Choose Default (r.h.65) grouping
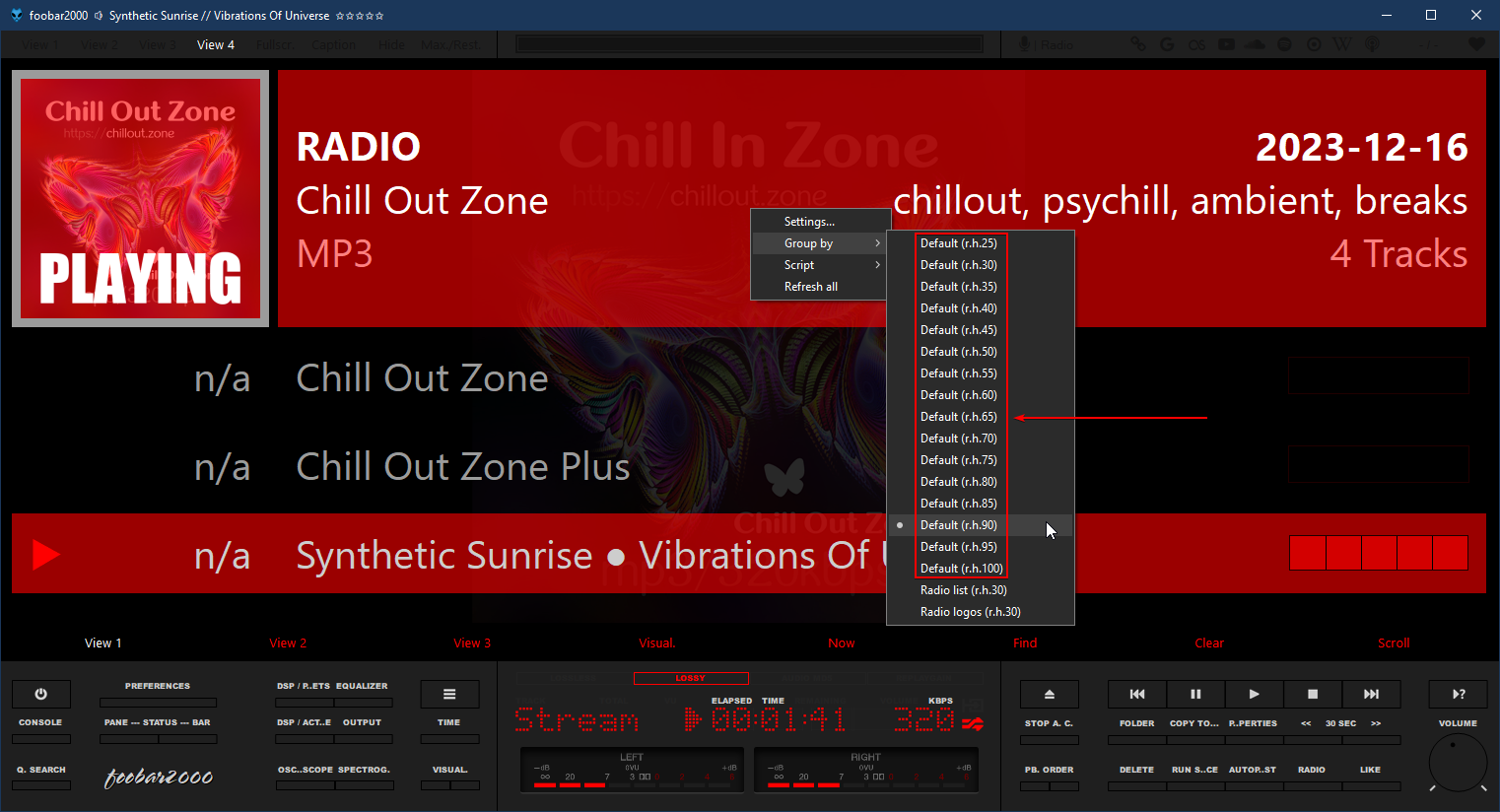 (x=958, y=417)
